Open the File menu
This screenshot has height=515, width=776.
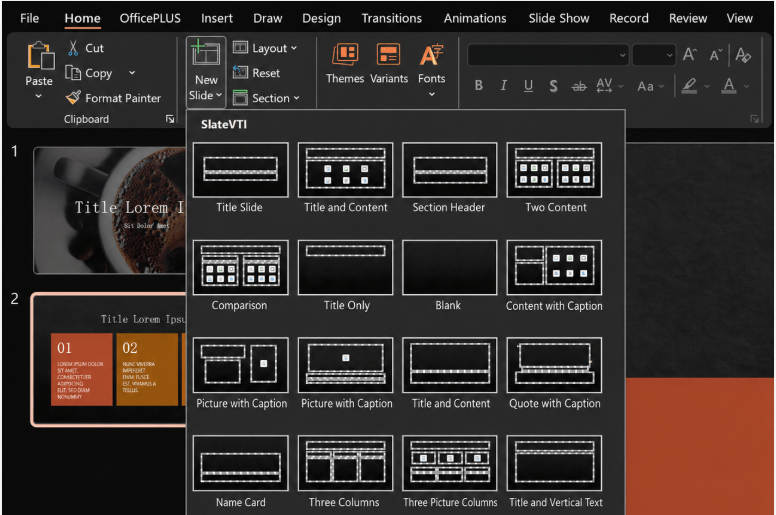(30, 18)
